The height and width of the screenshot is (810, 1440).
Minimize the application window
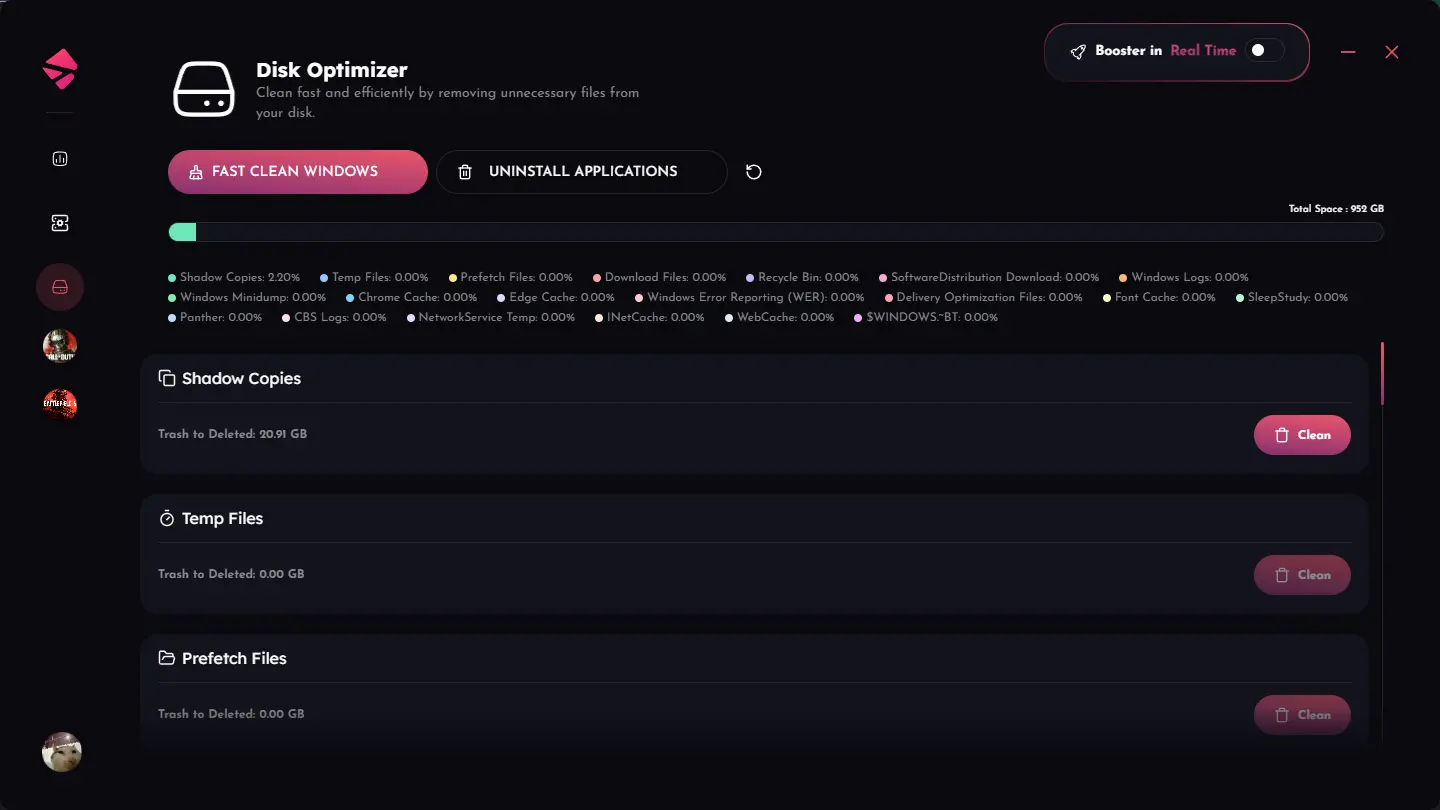1348,52
